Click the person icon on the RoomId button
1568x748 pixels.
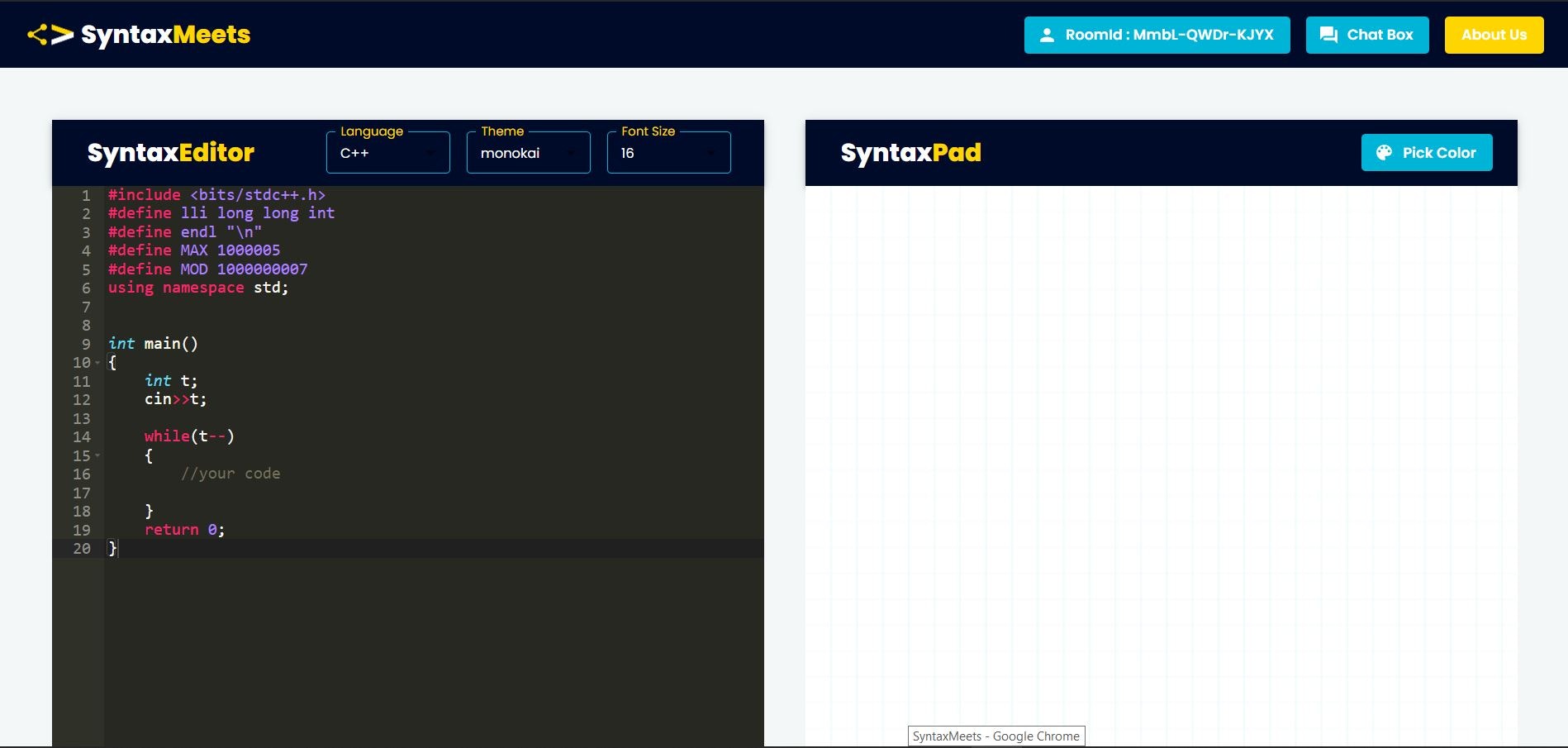tap(1048, 35)
